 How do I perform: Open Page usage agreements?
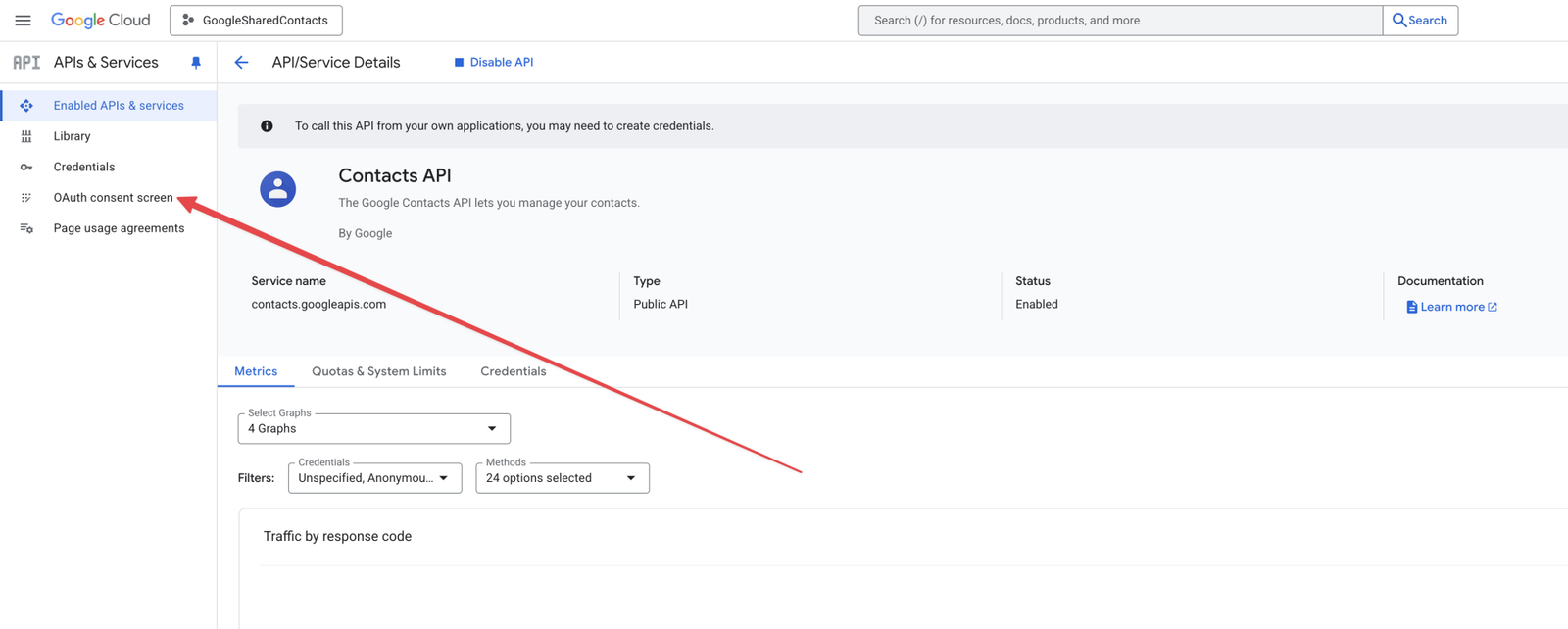coord(119,228)
